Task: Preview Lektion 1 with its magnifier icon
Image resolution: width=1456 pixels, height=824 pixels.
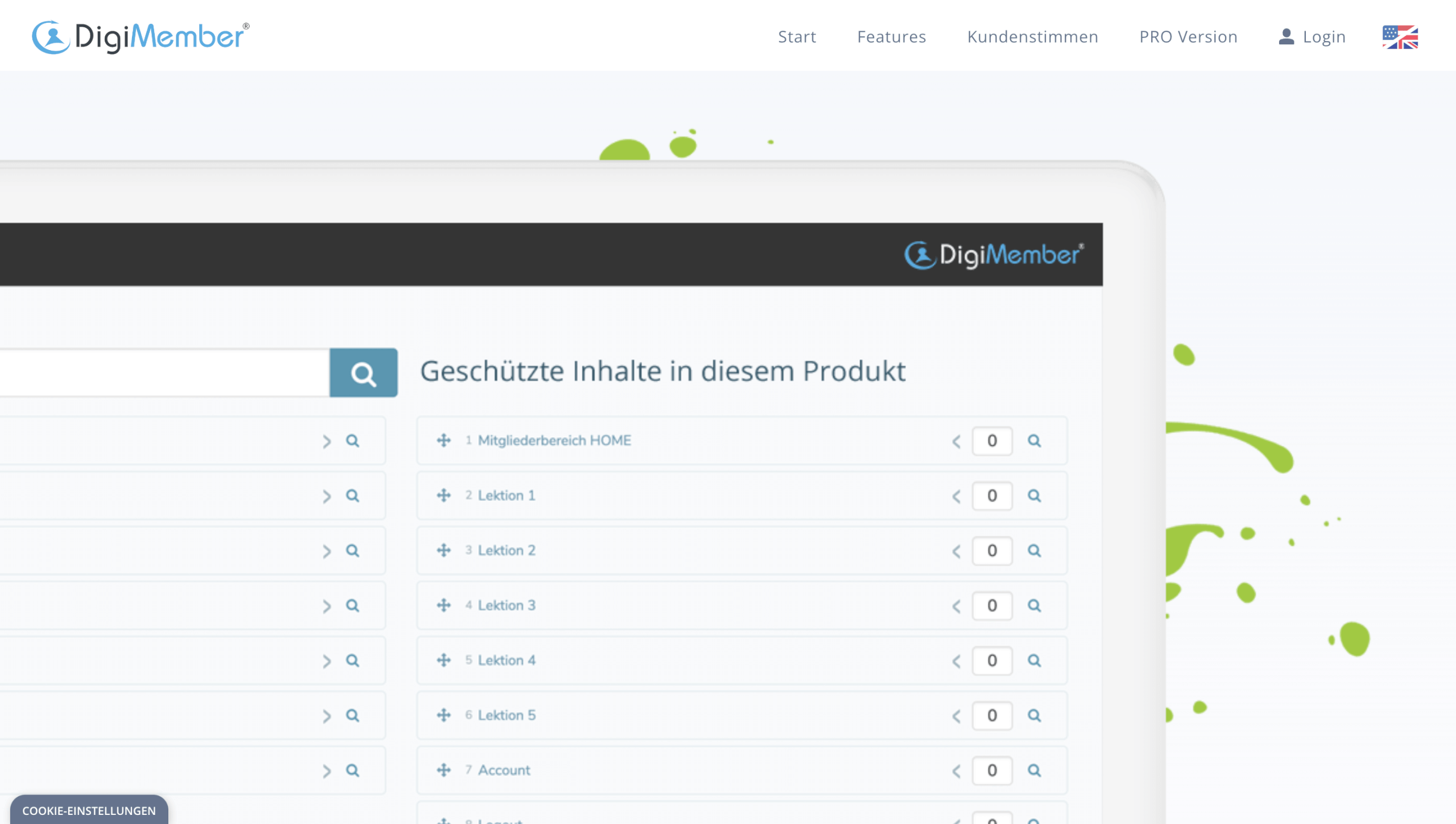Action: pyautogui.click(x=1034, y=496)
